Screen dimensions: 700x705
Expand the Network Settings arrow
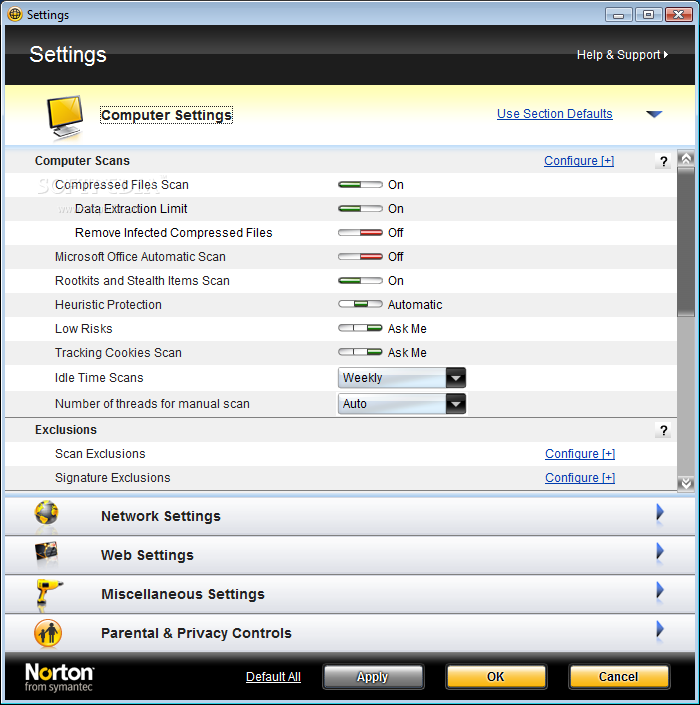pyautogui.click(x=660, y=512)
